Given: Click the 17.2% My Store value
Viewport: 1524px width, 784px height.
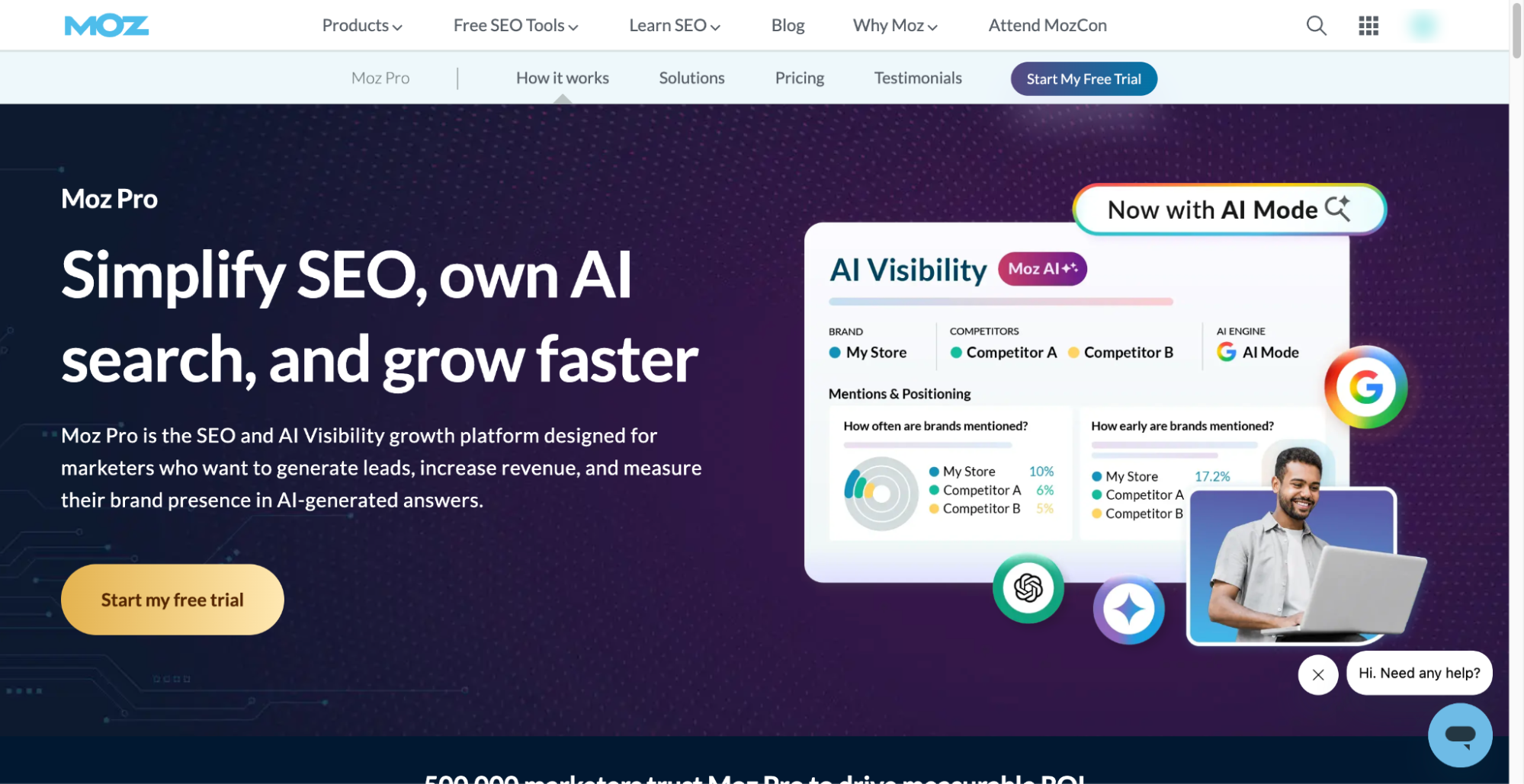Looking at the screenshot, I should click(x=1212, y=477).
